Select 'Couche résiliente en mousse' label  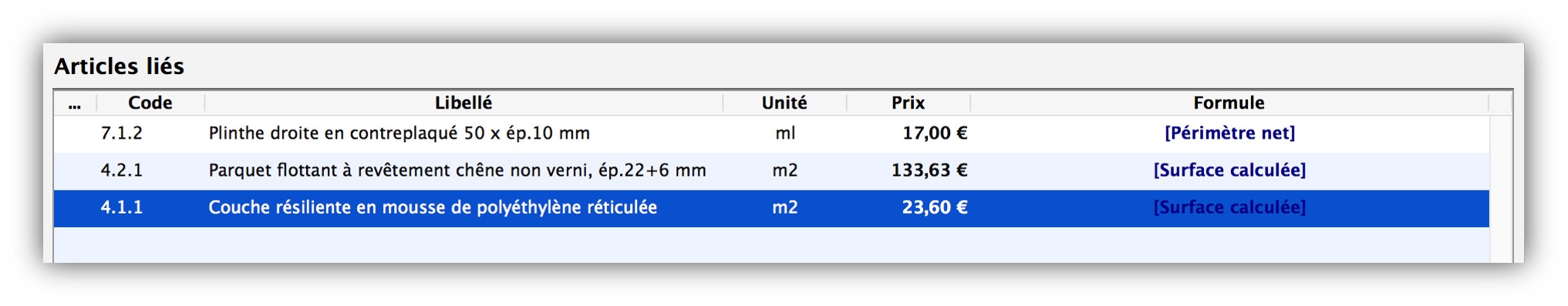coord(433,207)
